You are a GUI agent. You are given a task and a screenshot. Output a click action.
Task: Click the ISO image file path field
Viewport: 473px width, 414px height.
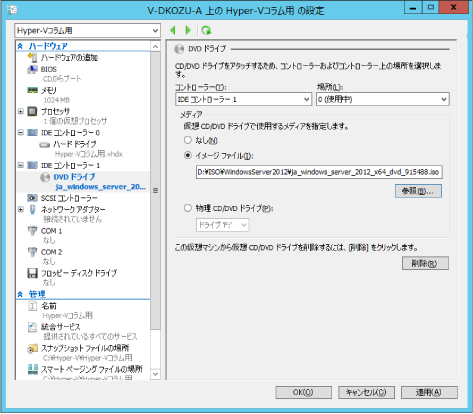(319, 172)
